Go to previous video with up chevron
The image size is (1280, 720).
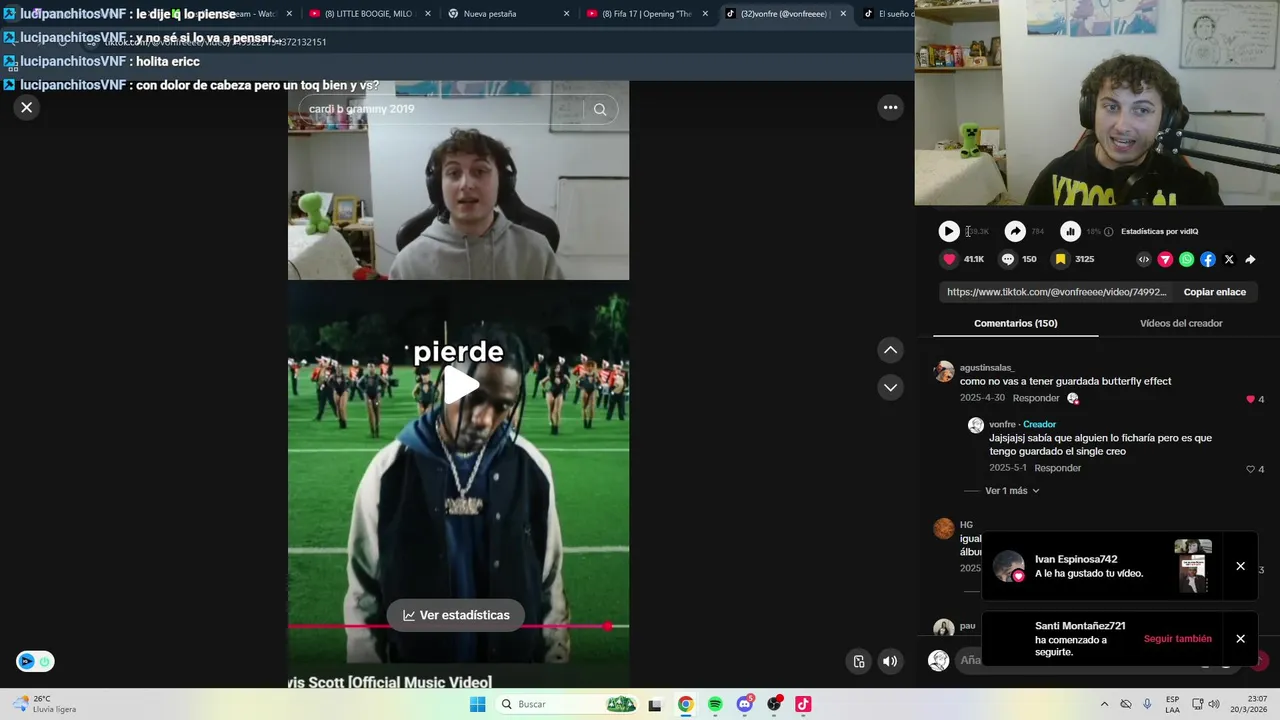(x=890, y=350)
